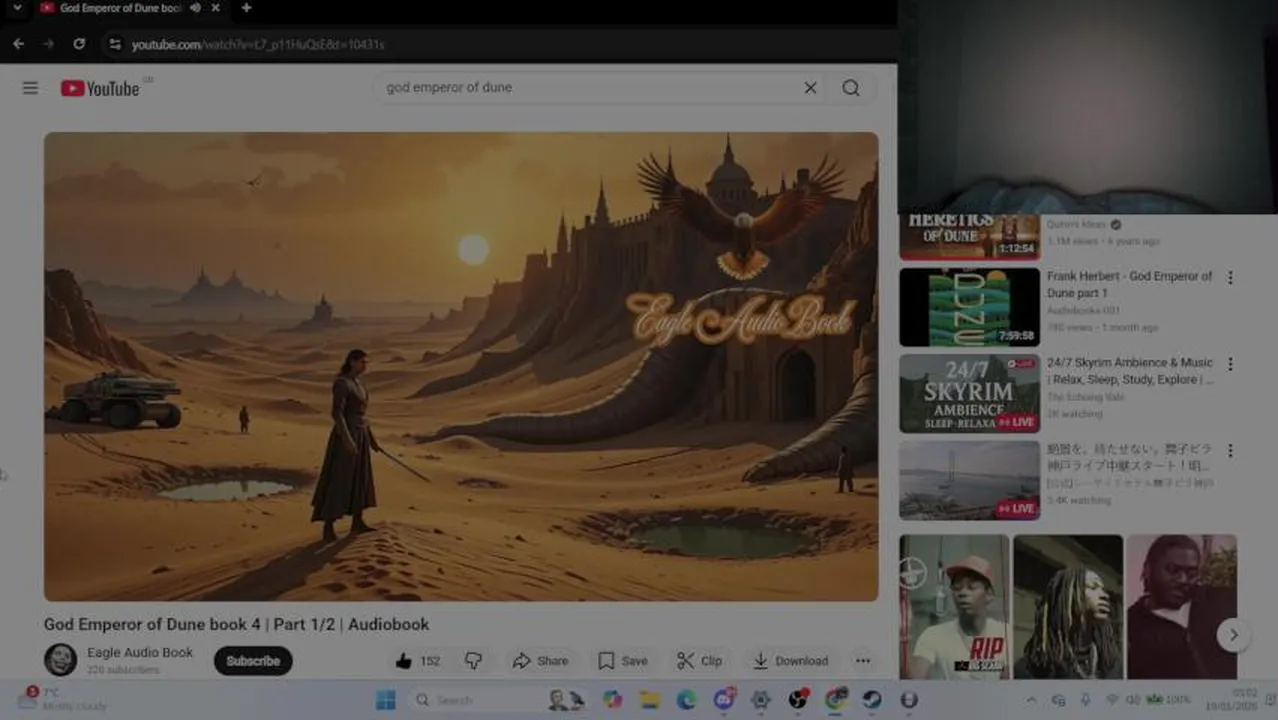
Task: Launch Microsoft Edge from taskbar
Action: coord(686,700)
